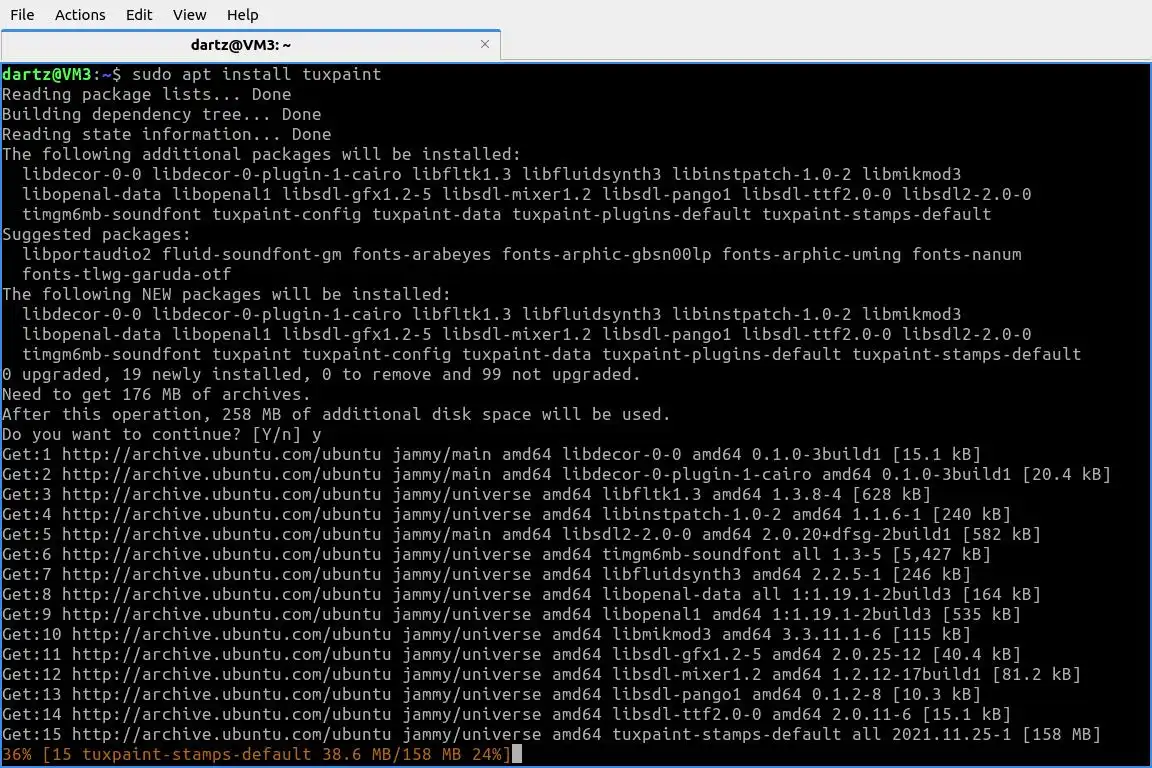Click the Get:7 libfluidsynth3 line
The height and width of the screenshot is (768, 1152).
[486, 574]
